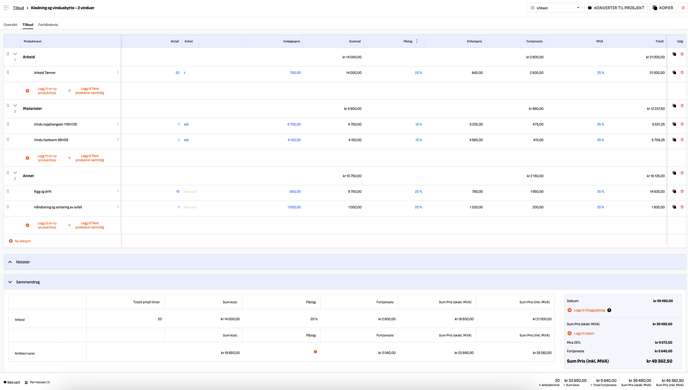The height and width of the screenshot is (390, 688).
Task: Copy the Annet section
Action: [x=674, y=173]
